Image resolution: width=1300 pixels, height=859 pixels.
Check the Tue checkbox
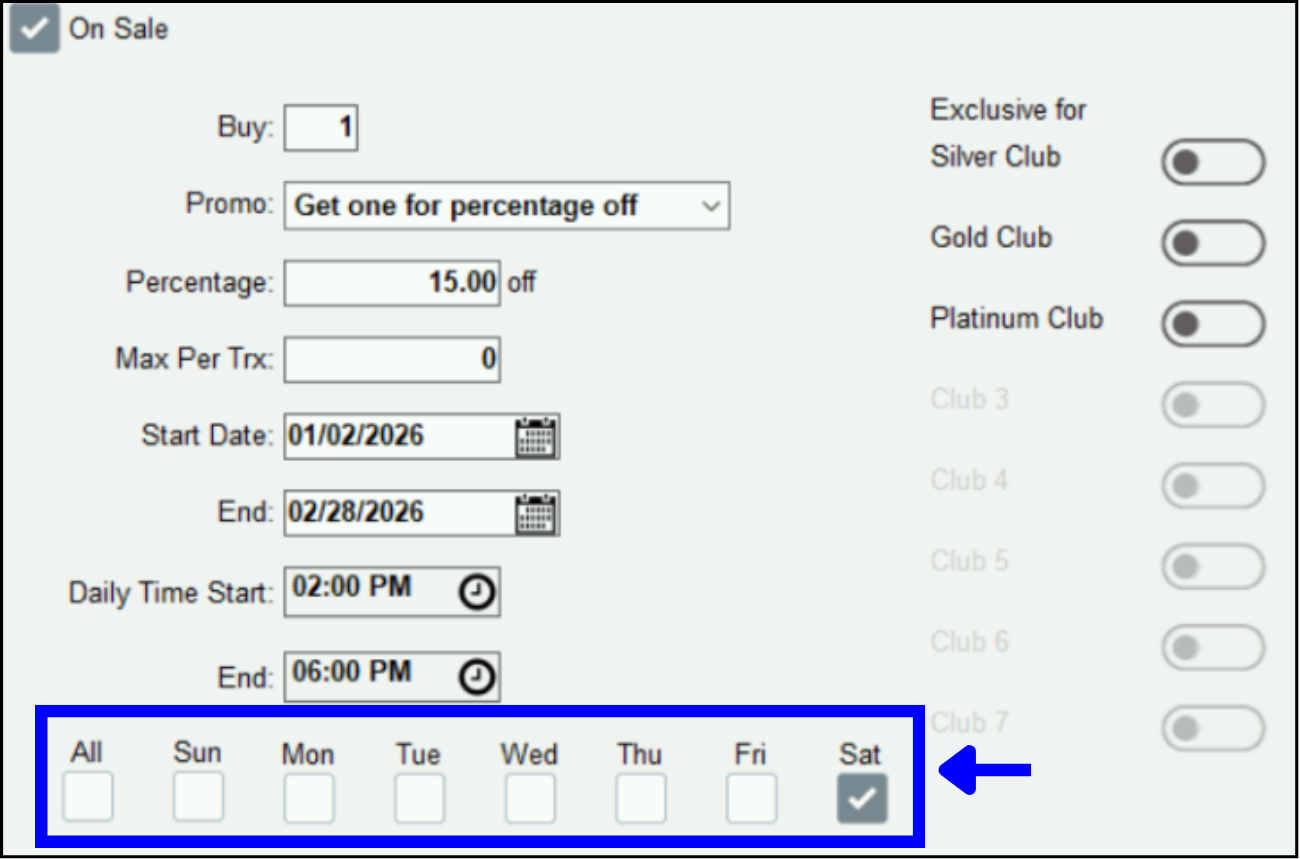tap(419, 798)
